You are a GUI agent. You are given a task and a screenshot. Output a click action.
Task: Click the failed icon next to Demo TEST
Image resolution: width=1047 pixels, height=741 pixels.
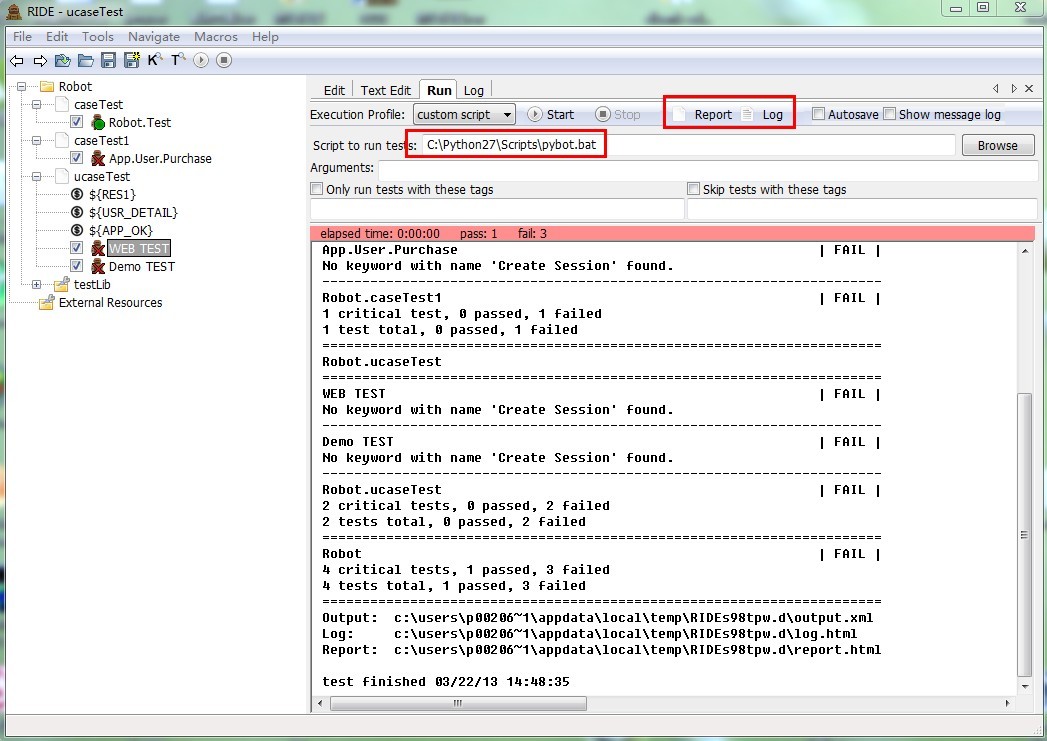98,266
